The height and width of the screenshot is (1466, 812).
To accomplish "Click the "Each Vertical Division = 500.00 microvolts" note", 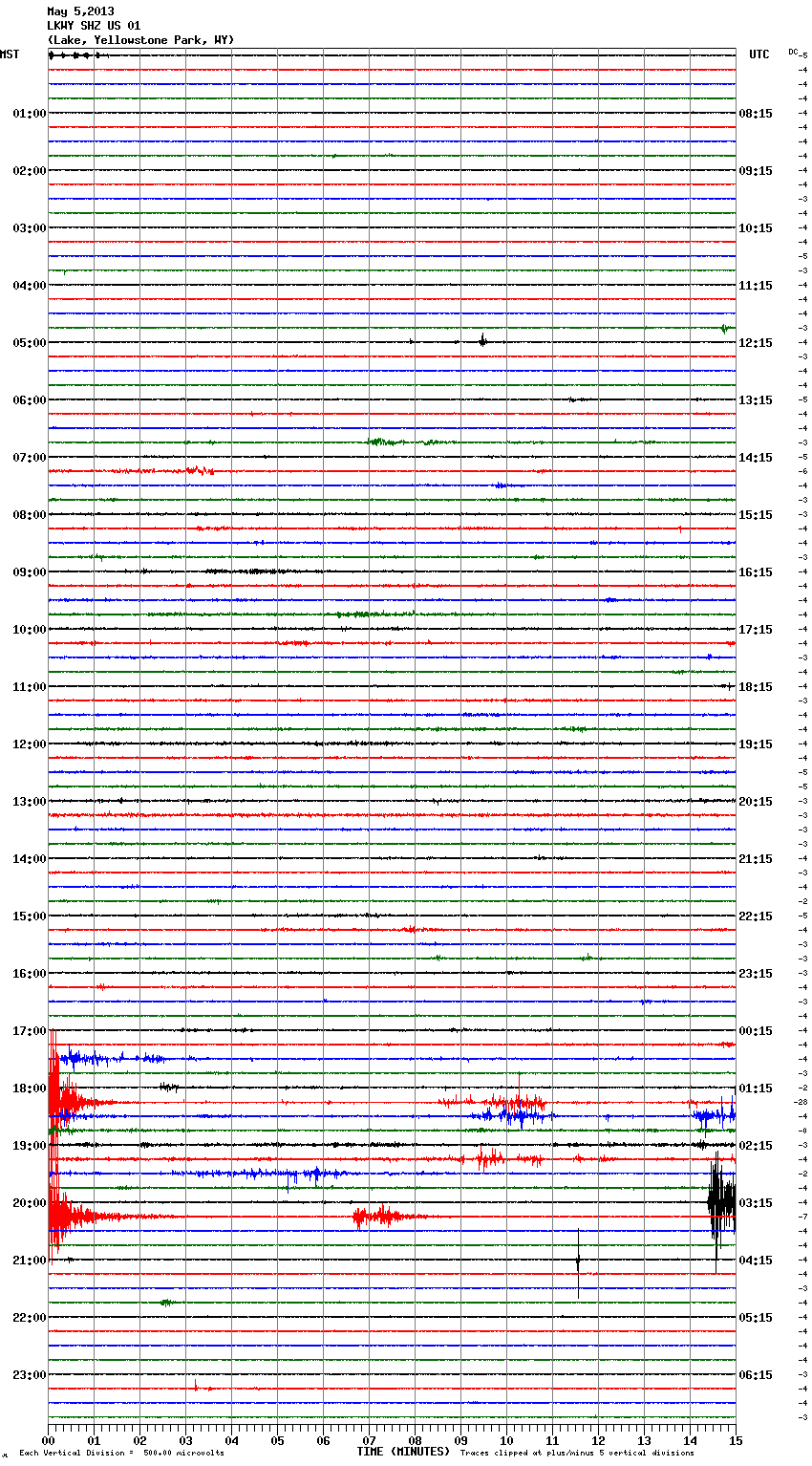I will point(121,1454).
